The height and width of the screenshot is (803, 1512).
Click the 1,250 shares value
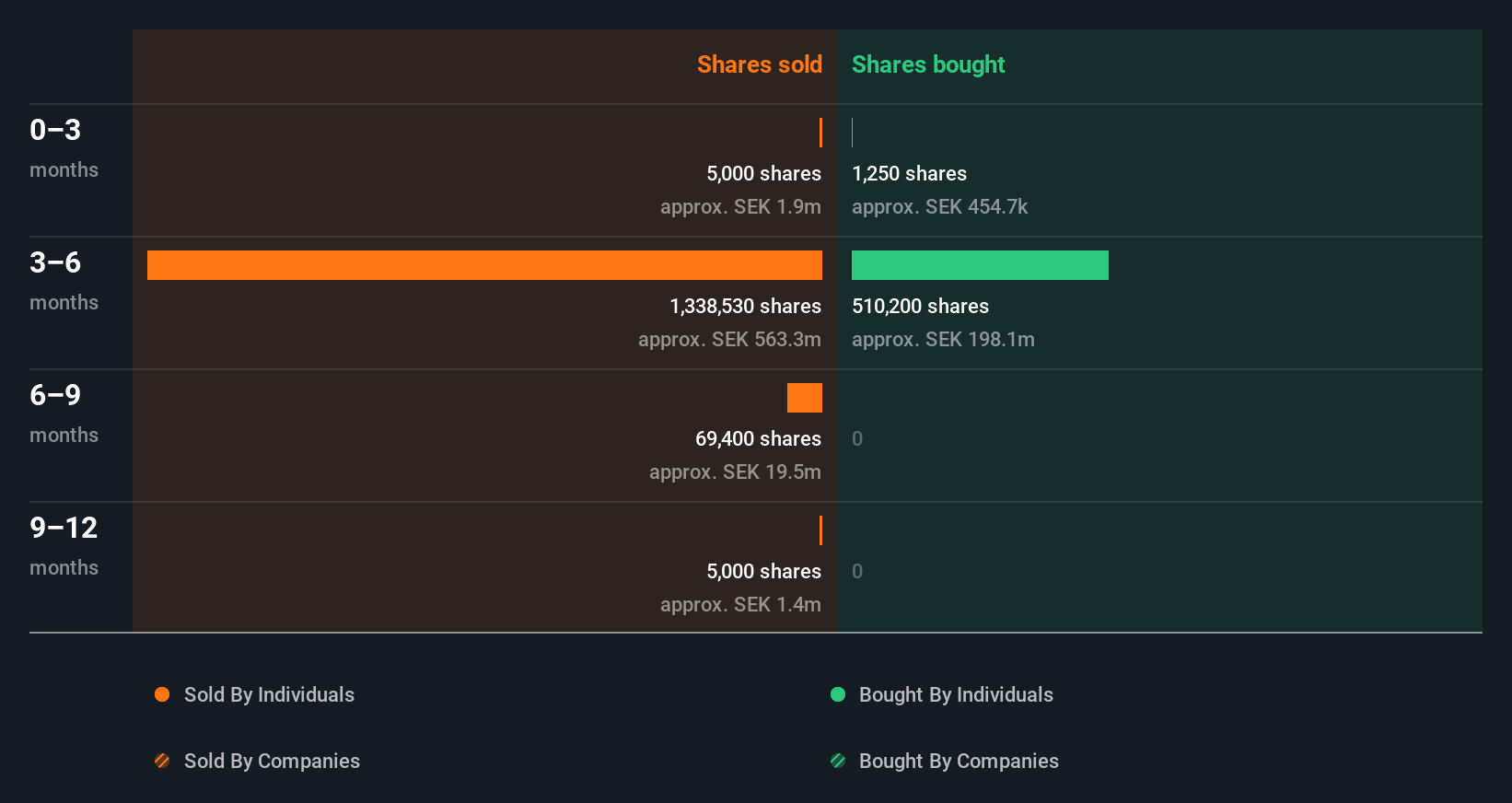909,173
